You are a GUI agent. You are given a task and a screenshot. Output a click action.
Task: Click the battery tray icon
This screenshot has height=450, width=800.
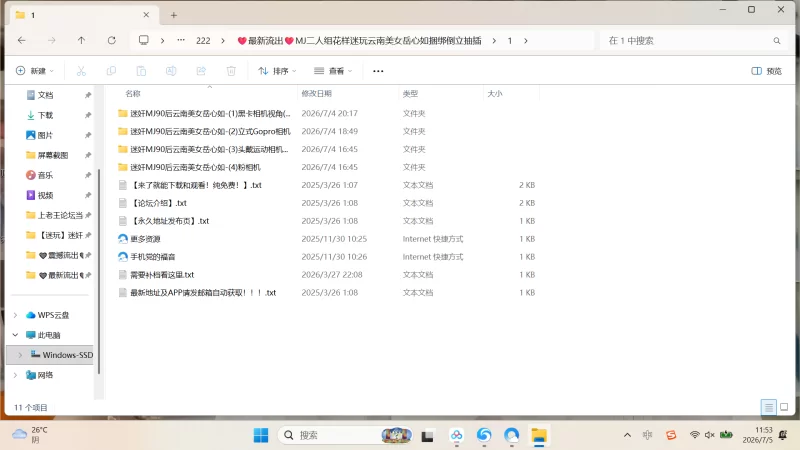(726, 435)
